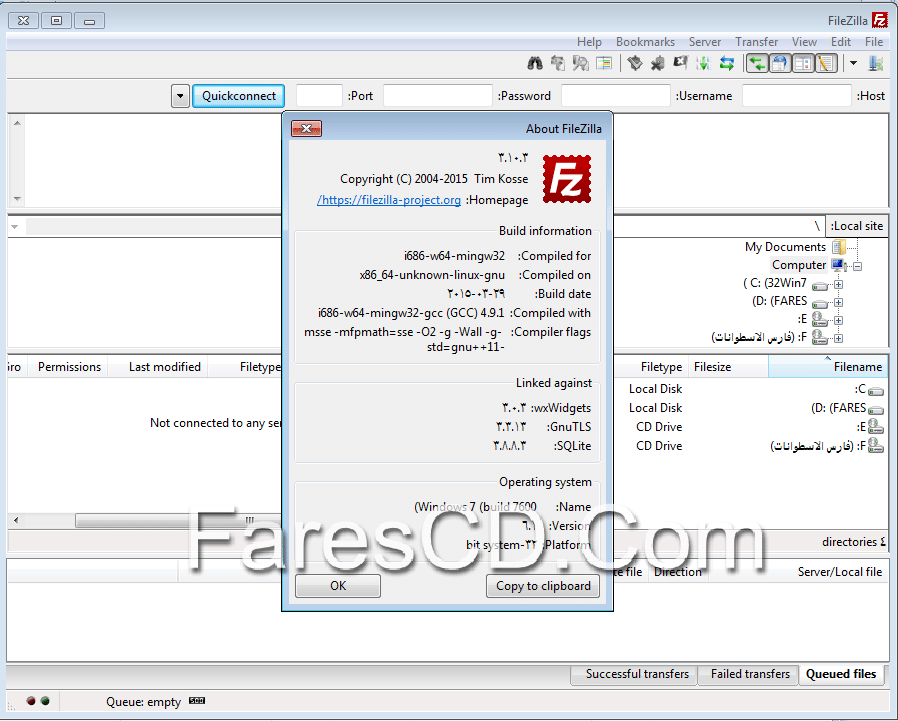Open the Transfer menu
Image resolution: width=898 pixels, height=721 pixels.
pos(757,42)
